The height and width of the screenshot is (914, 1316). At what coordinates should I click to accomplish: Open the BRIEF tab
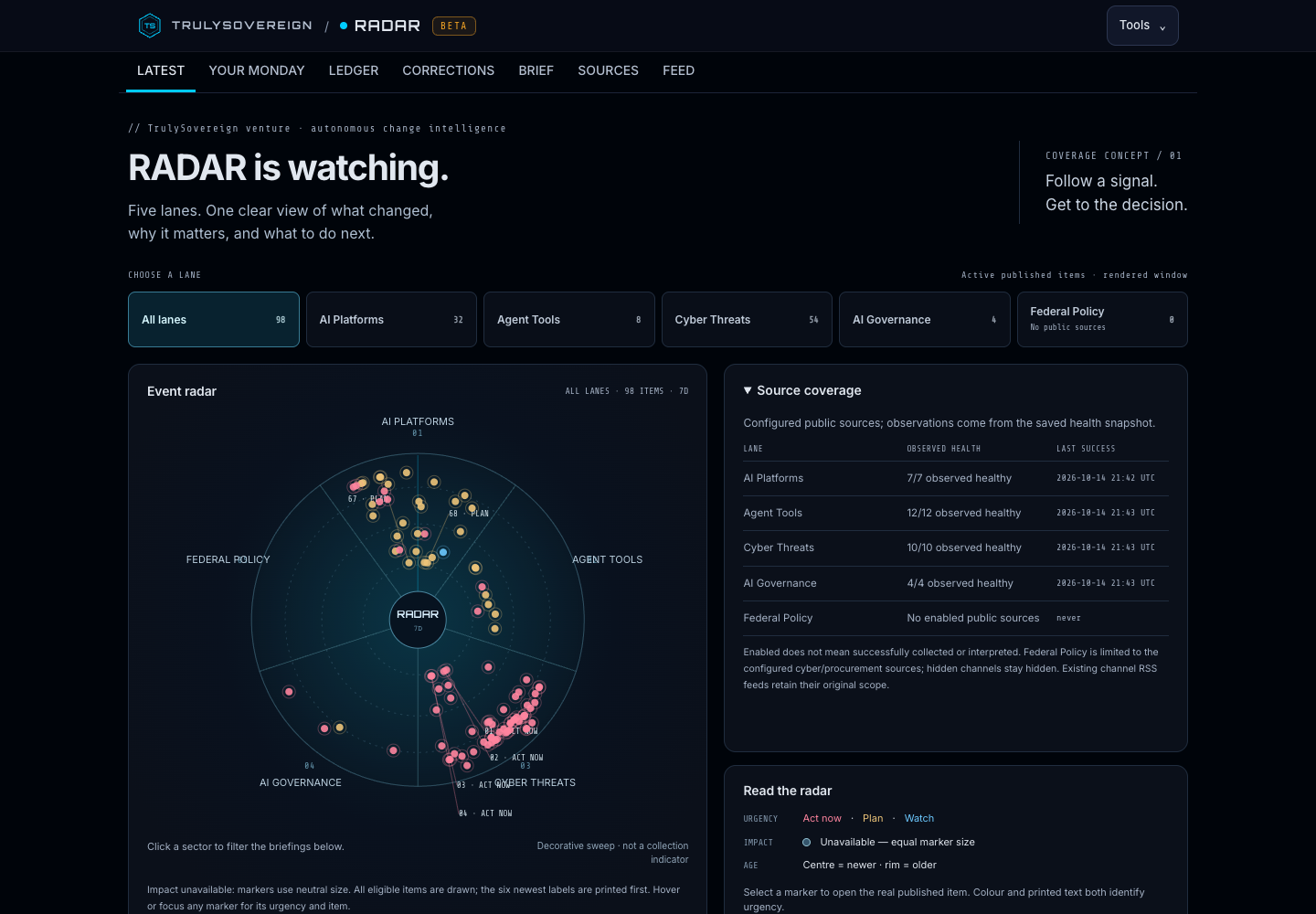(x=536, y=70)
